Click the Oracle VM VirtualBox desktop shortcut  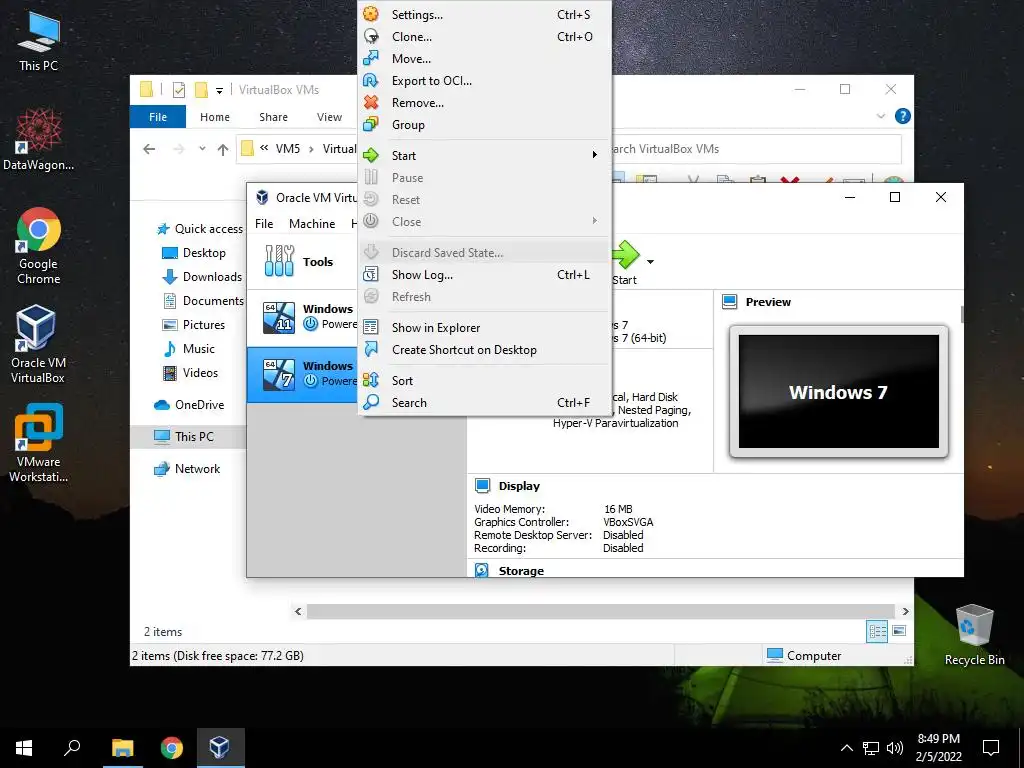tap(37, 344)
